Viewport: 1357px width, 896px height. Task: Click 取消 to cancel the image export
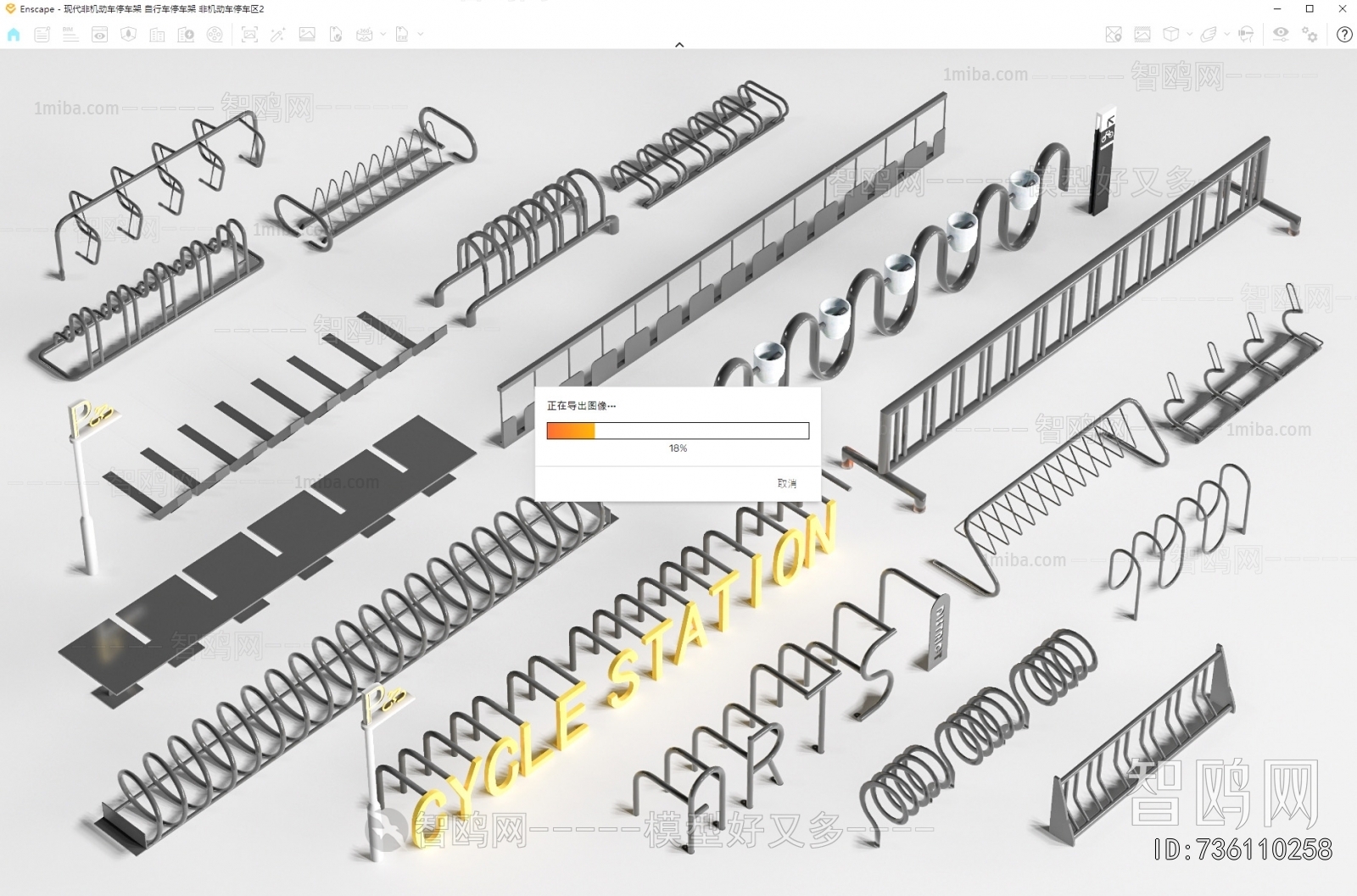coord(786,483)
